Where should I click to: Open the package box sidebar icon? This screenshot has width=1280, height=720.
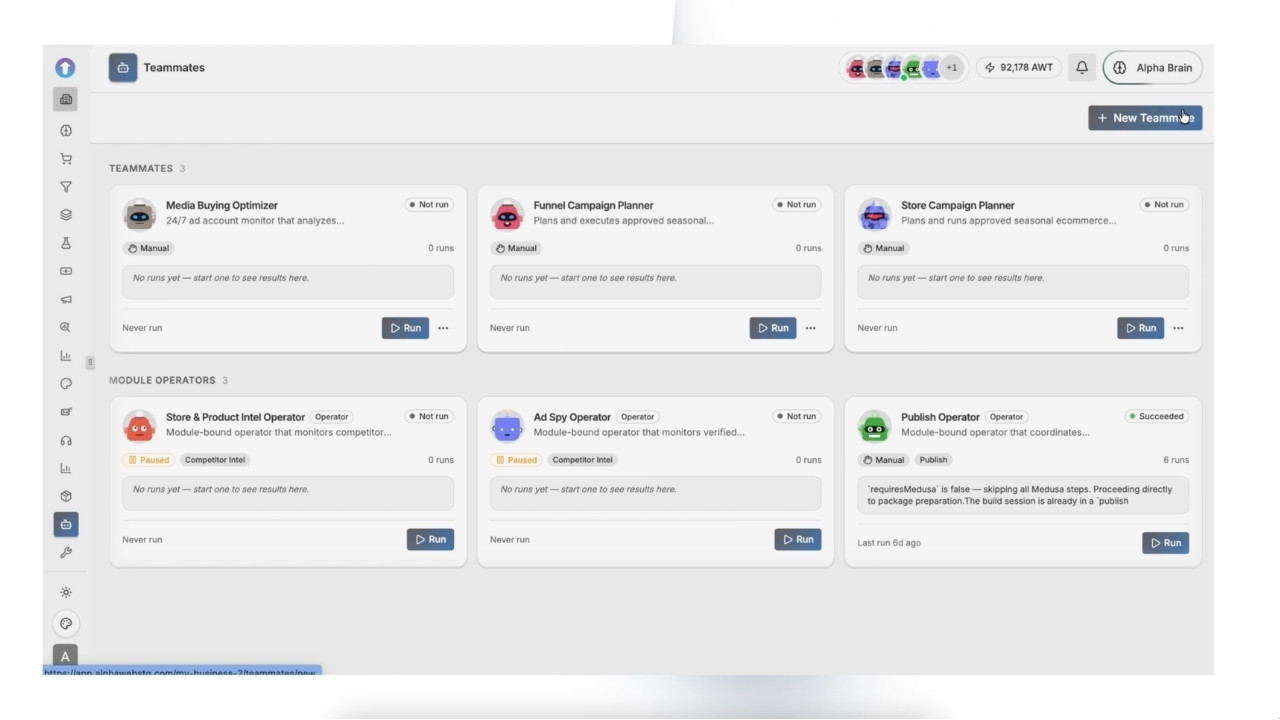[66, 496]
